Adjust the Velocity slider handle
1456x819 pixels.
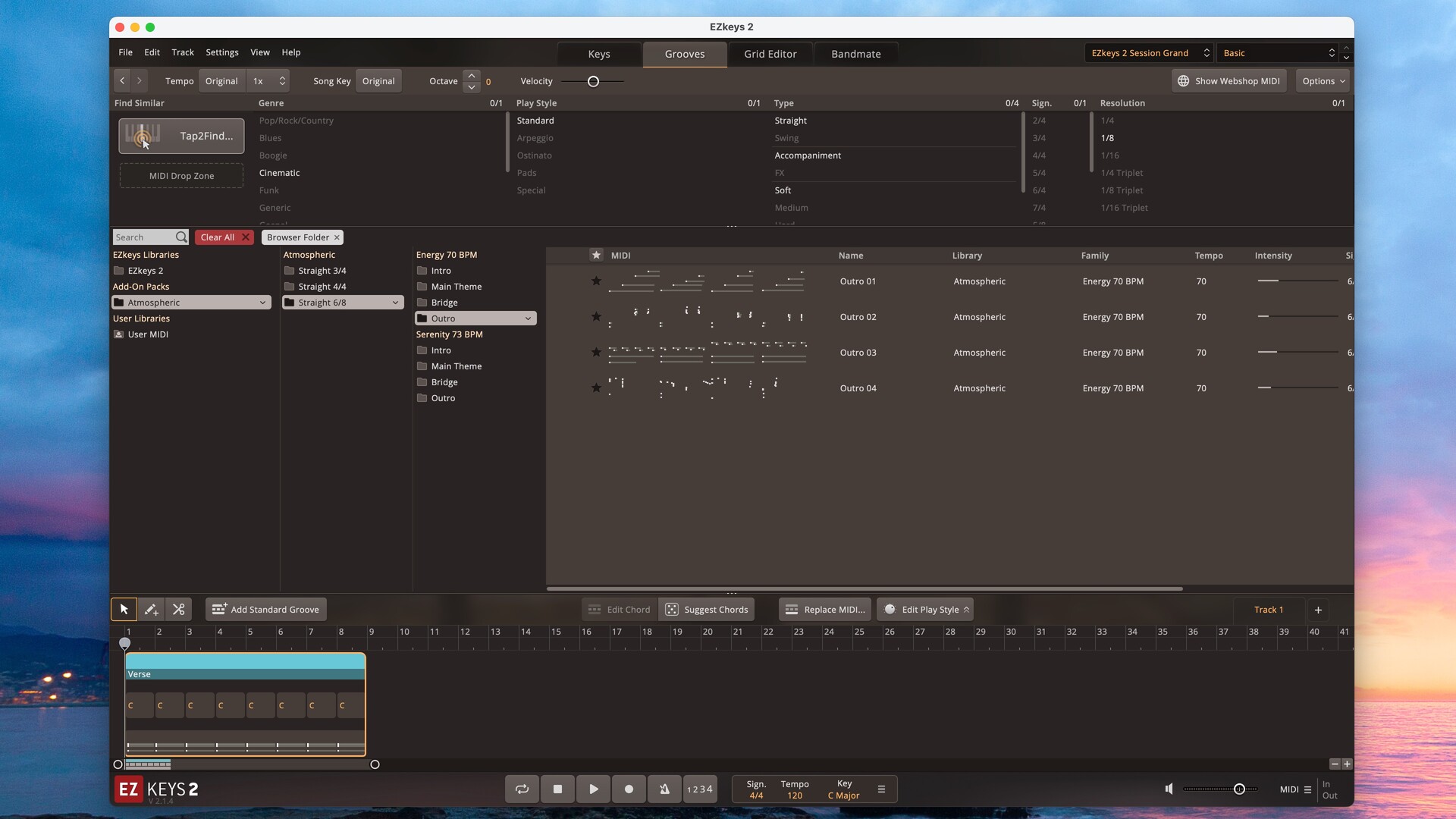coord(593,81)
